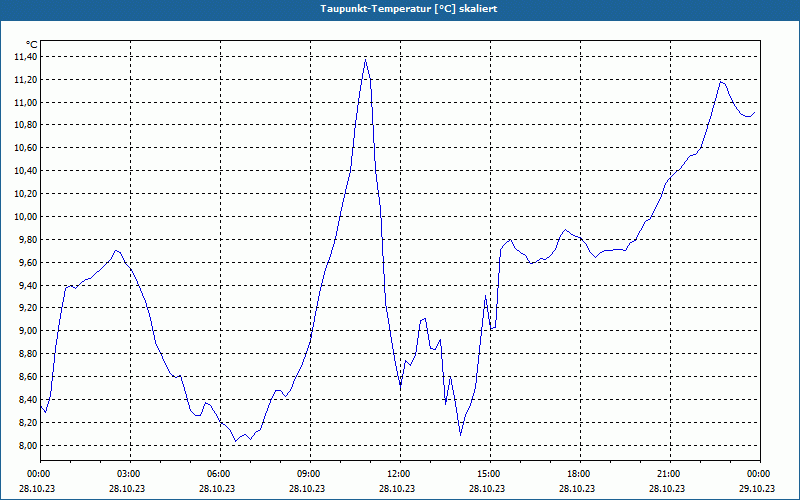Pick the 10,80 y-axis label

(x=26, y=125)
